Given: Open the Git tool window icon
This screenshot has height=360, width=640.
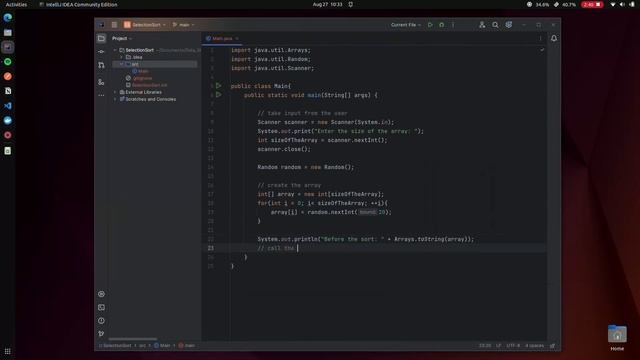Looking at the screenshot, I should coord(101,333).
